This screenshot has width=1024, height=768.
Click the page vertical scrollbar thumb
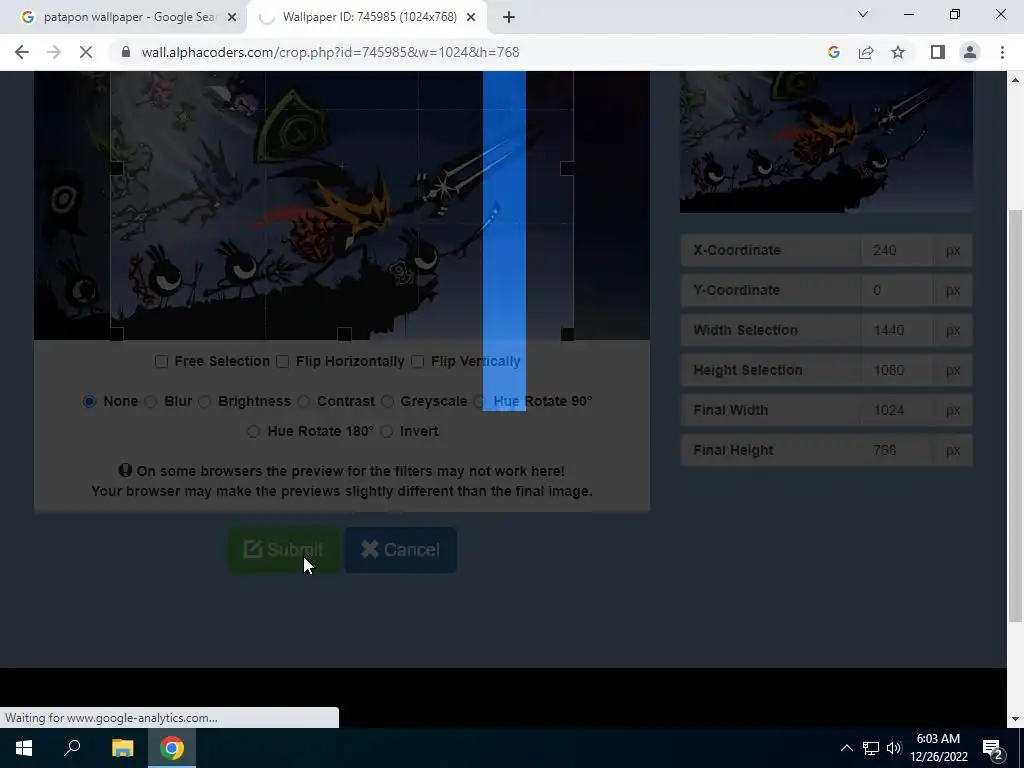point(1015,415)
